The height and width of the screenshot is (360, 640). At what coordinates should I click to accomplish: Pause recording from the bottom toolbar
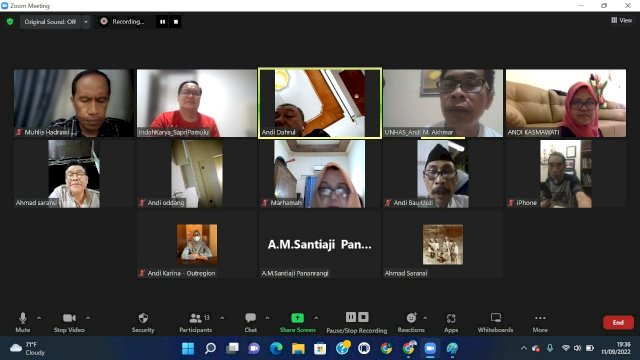(351, 317)
